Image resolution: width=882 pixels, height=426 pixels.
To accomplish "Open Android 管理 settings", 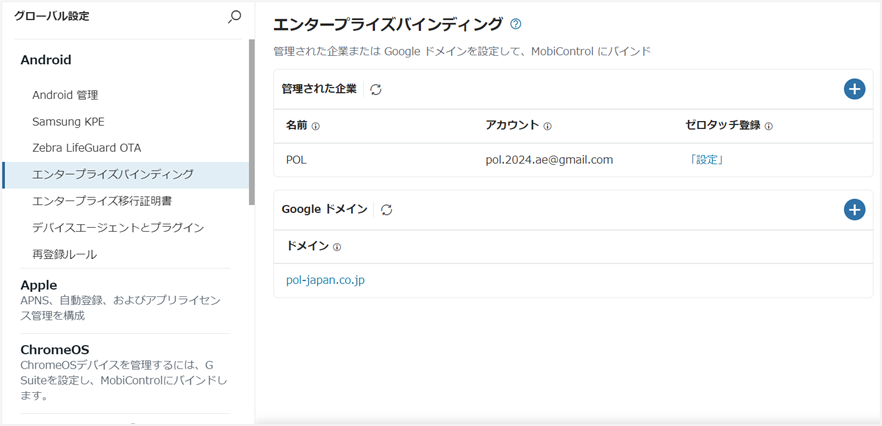I will pos(65,95).
